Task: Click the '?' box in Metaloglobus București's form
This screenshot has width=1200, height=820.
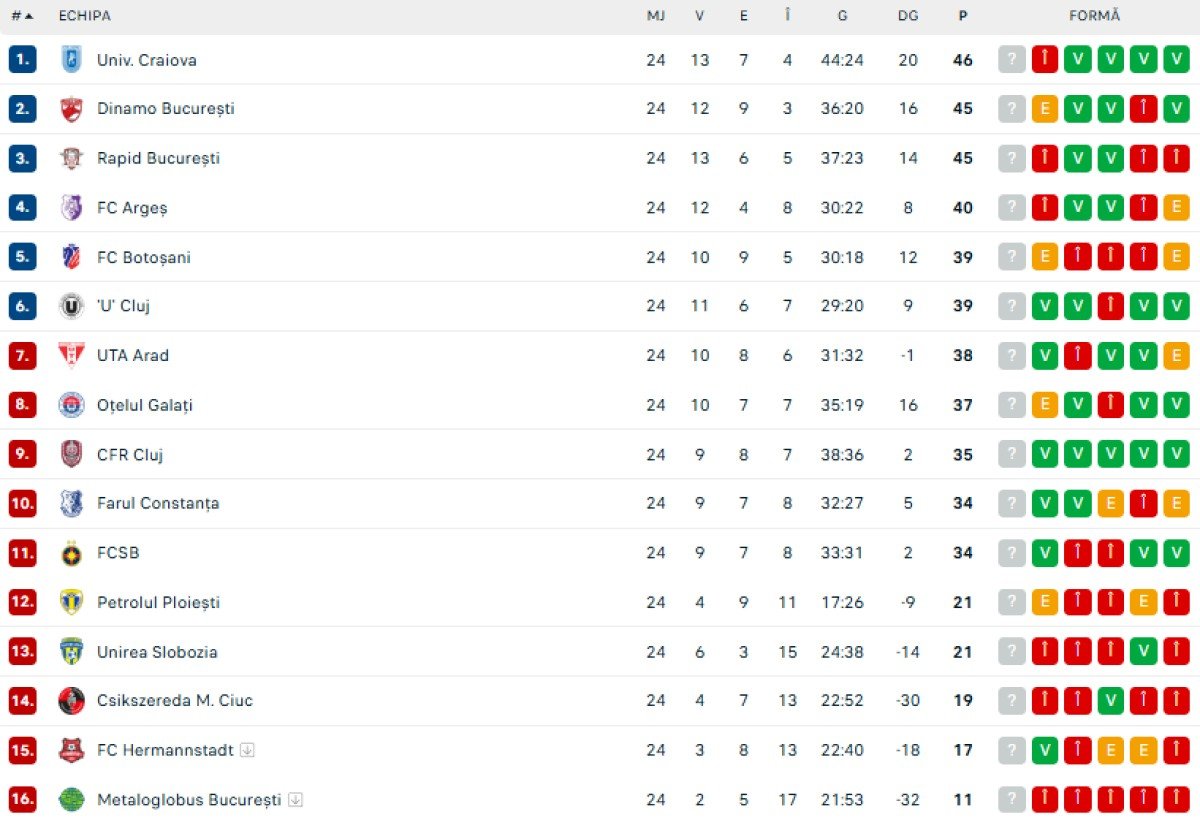Action: click(x=1011, y=799)
